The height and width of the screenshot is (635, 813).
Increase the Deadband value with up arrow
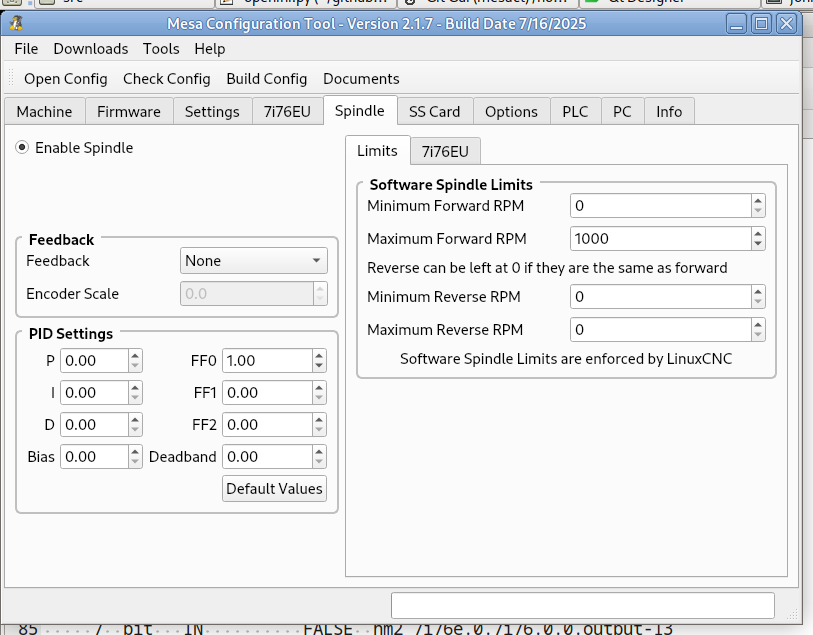coord(319,453)
